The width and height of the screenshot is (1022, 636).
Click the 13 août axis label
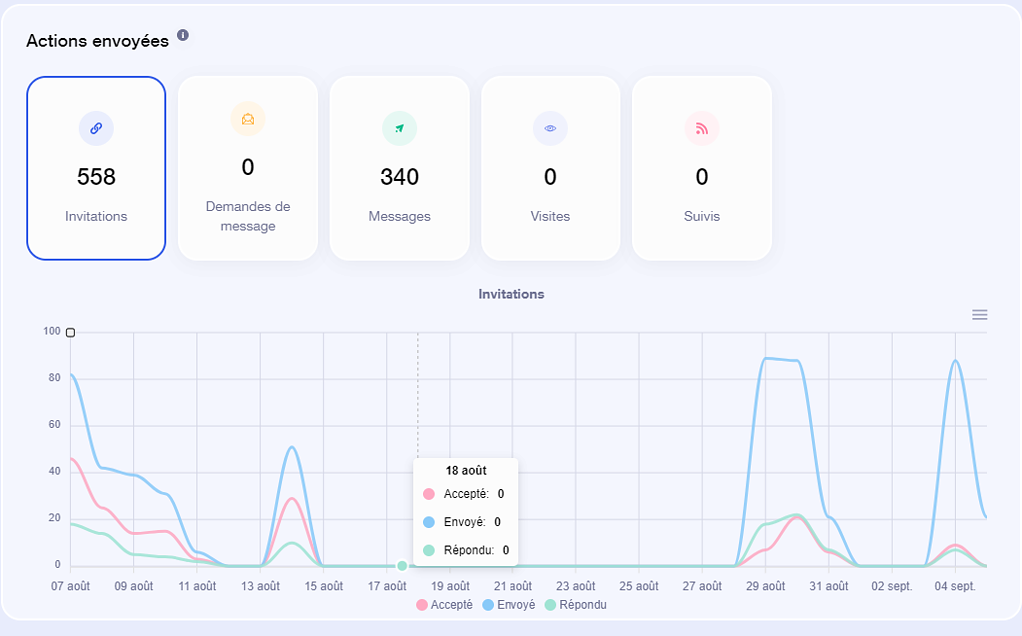[260, 586]
